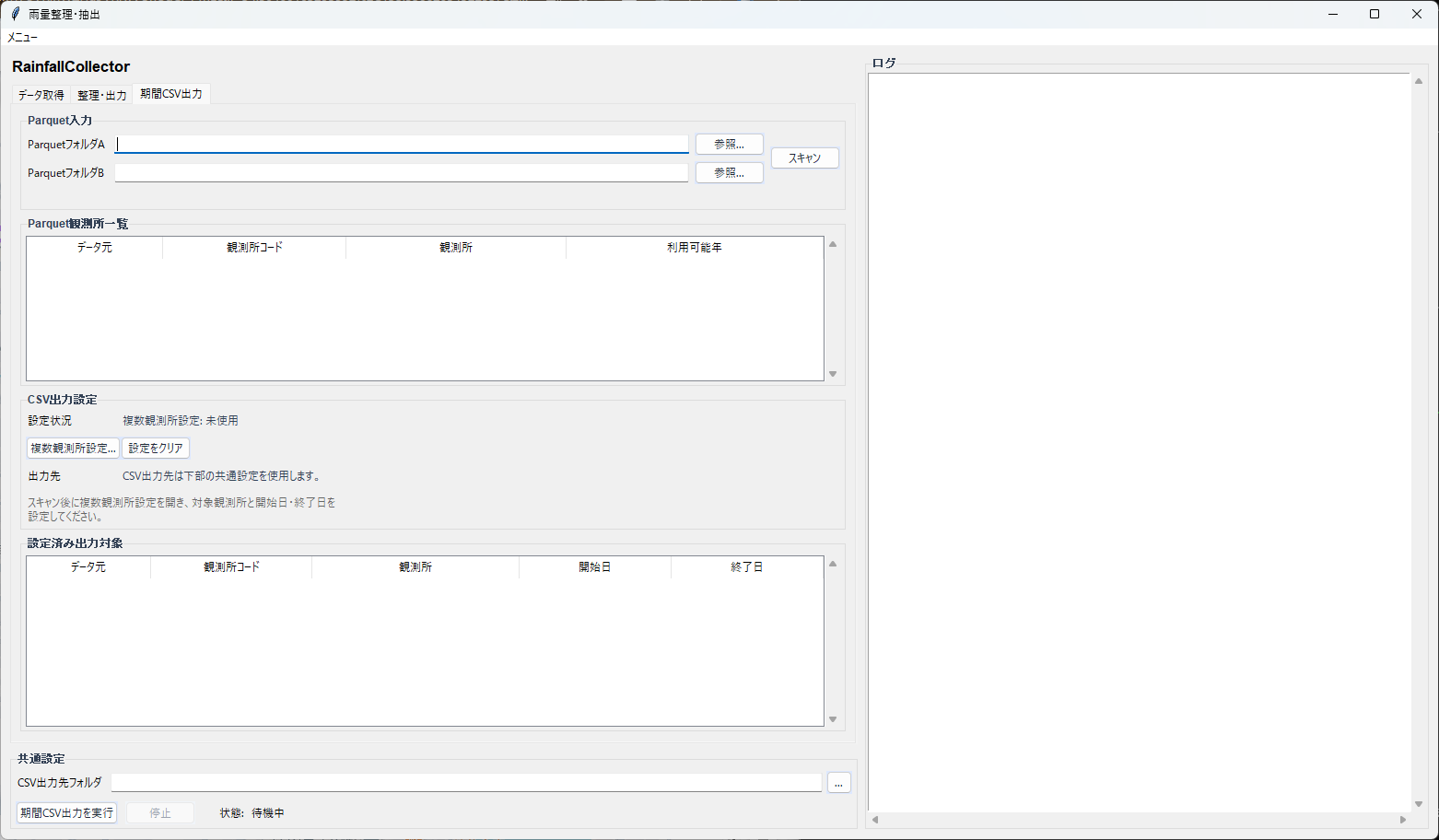
Task: Open 複数観測所設定 dialog
Action: (74, 449)
